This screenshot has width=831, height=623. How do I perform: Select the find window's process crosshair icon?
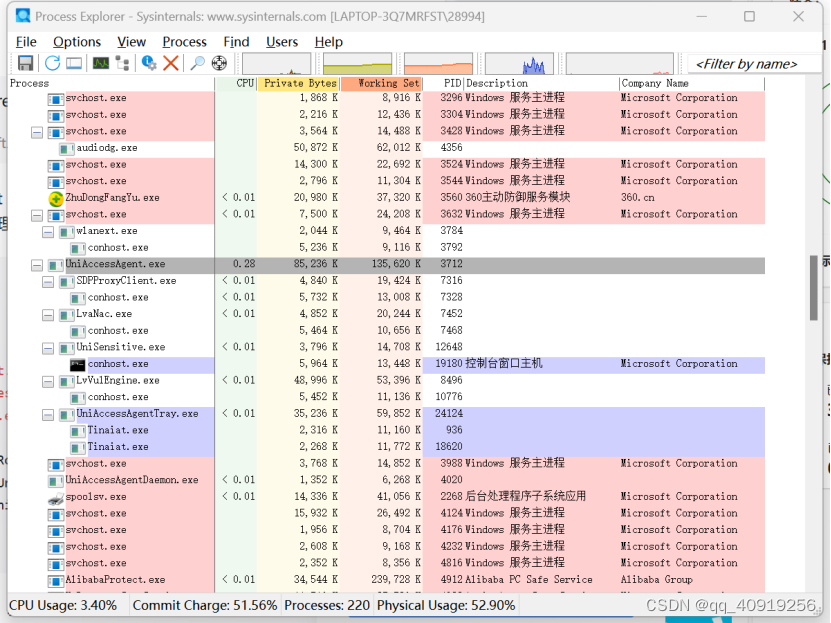coord(219,63)
